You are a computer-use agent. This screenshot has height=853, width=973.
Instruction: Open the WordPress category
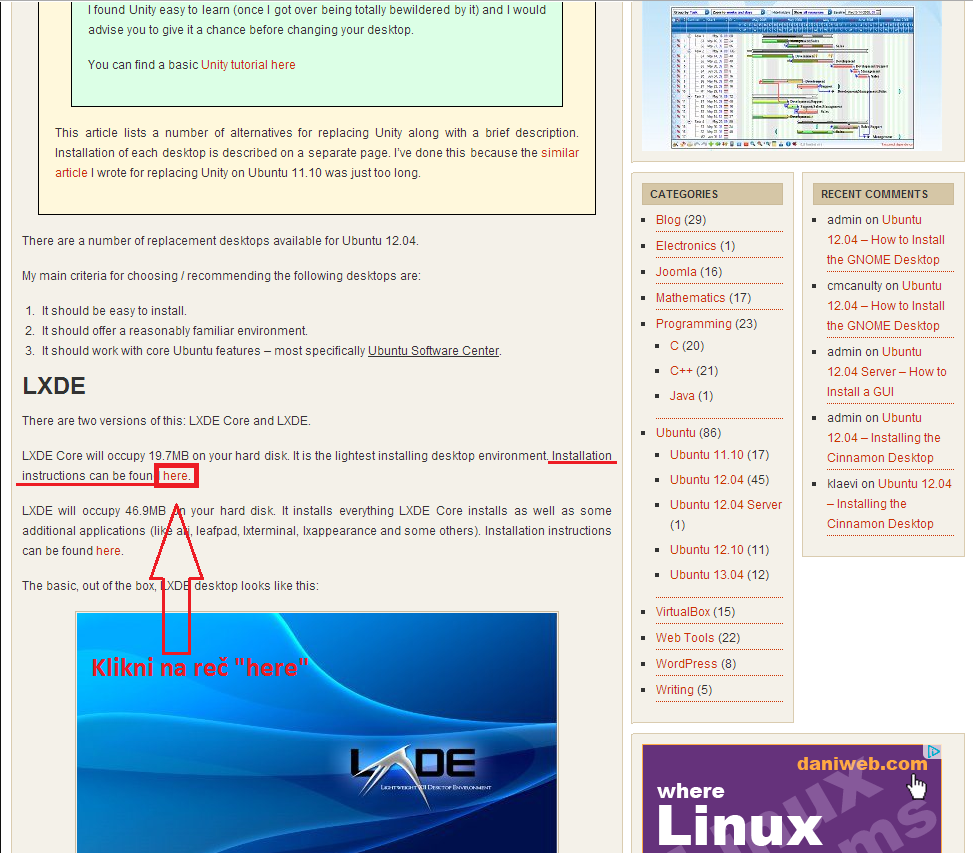tap(686, 664)
